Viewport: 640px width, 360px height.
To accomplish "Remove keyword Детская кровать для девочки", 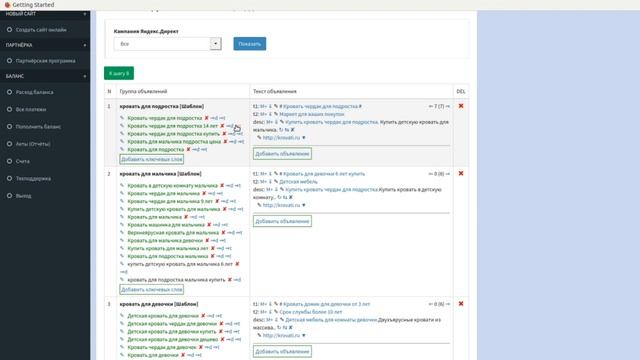I will [203, 316].
